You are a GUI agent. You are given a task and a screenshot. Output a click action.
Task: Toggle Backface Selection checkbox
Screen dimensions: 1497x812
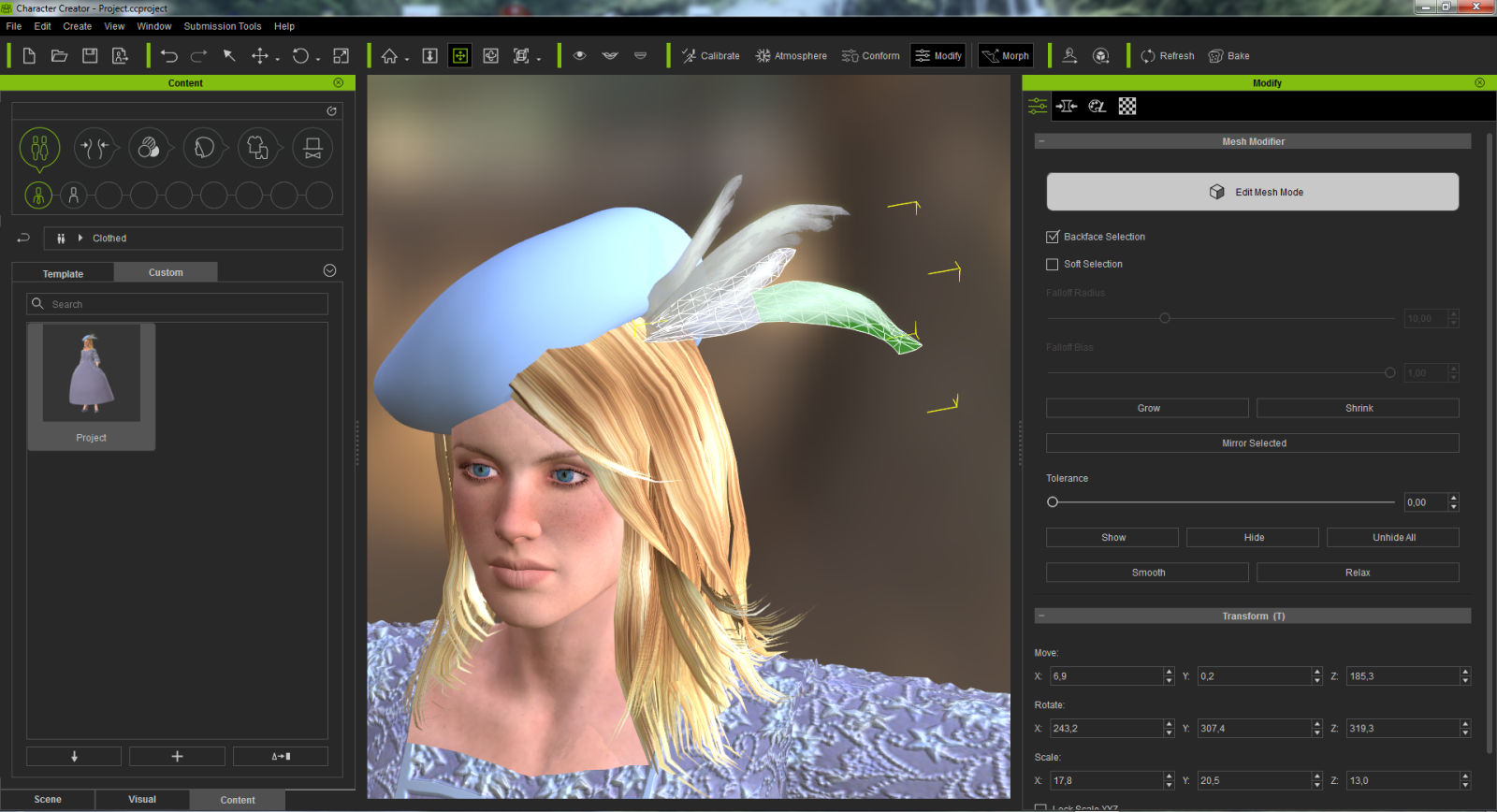(x=1053, y=237)
